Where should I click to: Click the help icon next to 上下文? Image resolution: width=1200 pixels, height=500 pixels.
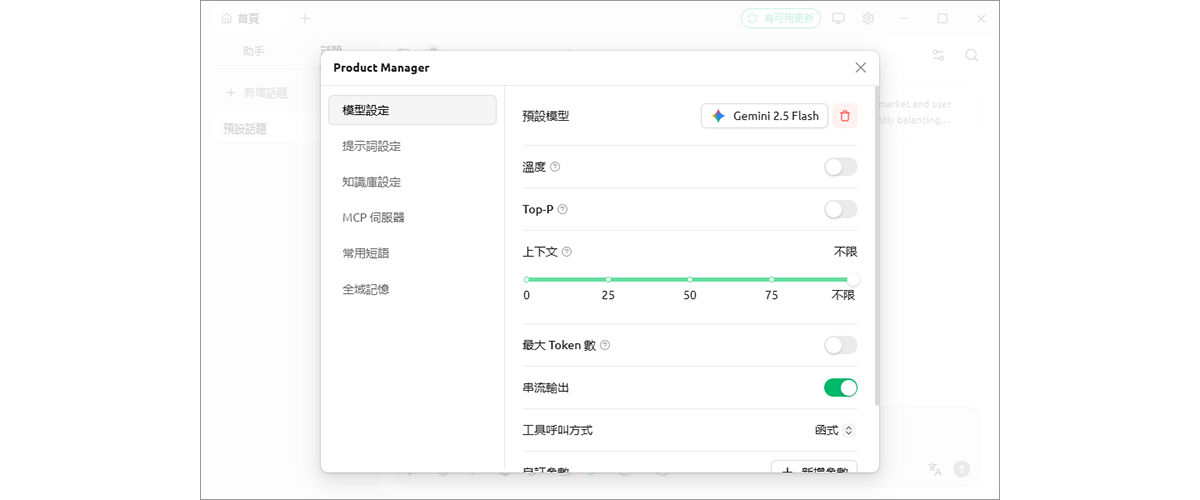click(567, 252)
